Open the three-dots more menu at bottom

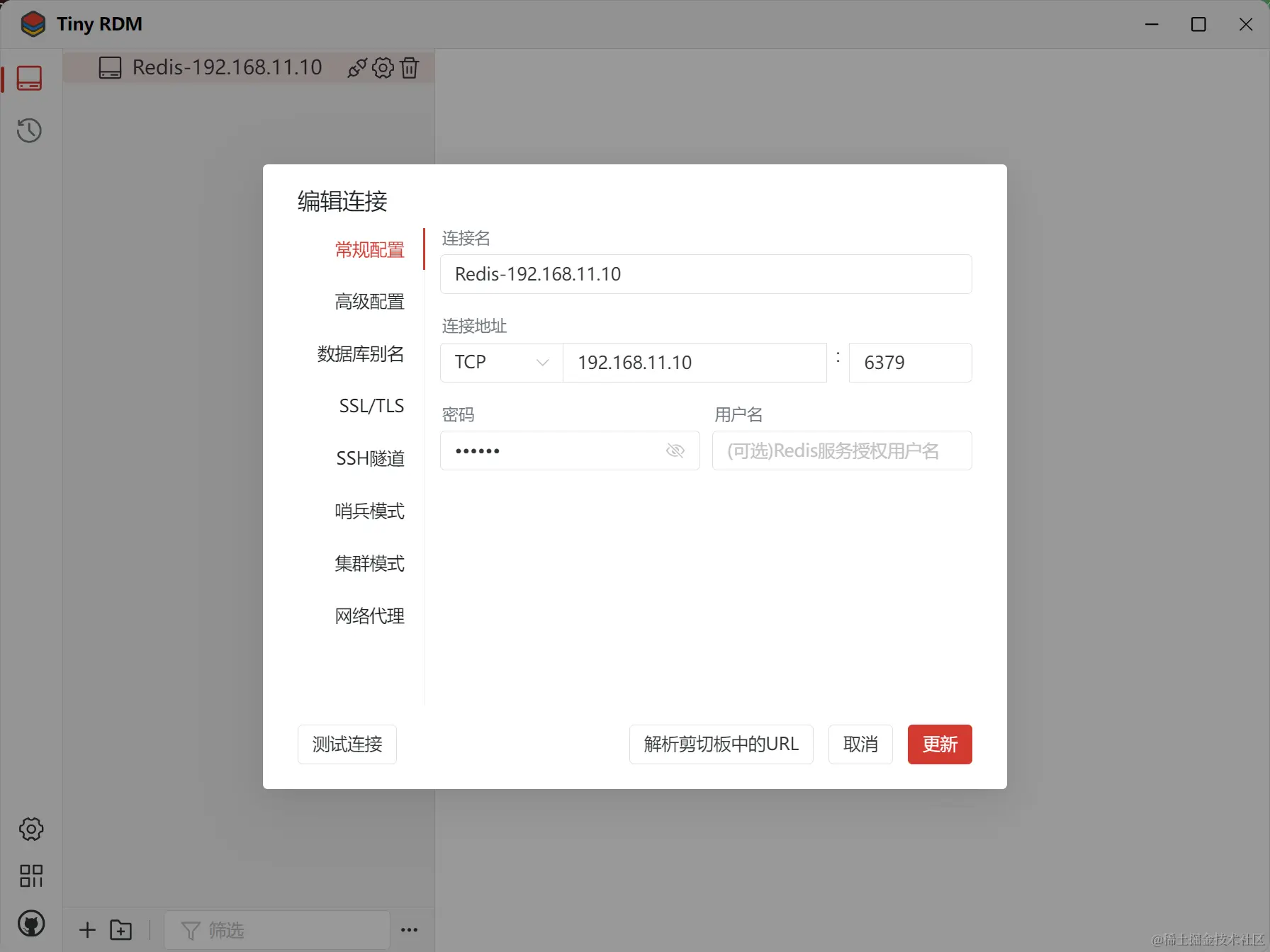point(410,930)
